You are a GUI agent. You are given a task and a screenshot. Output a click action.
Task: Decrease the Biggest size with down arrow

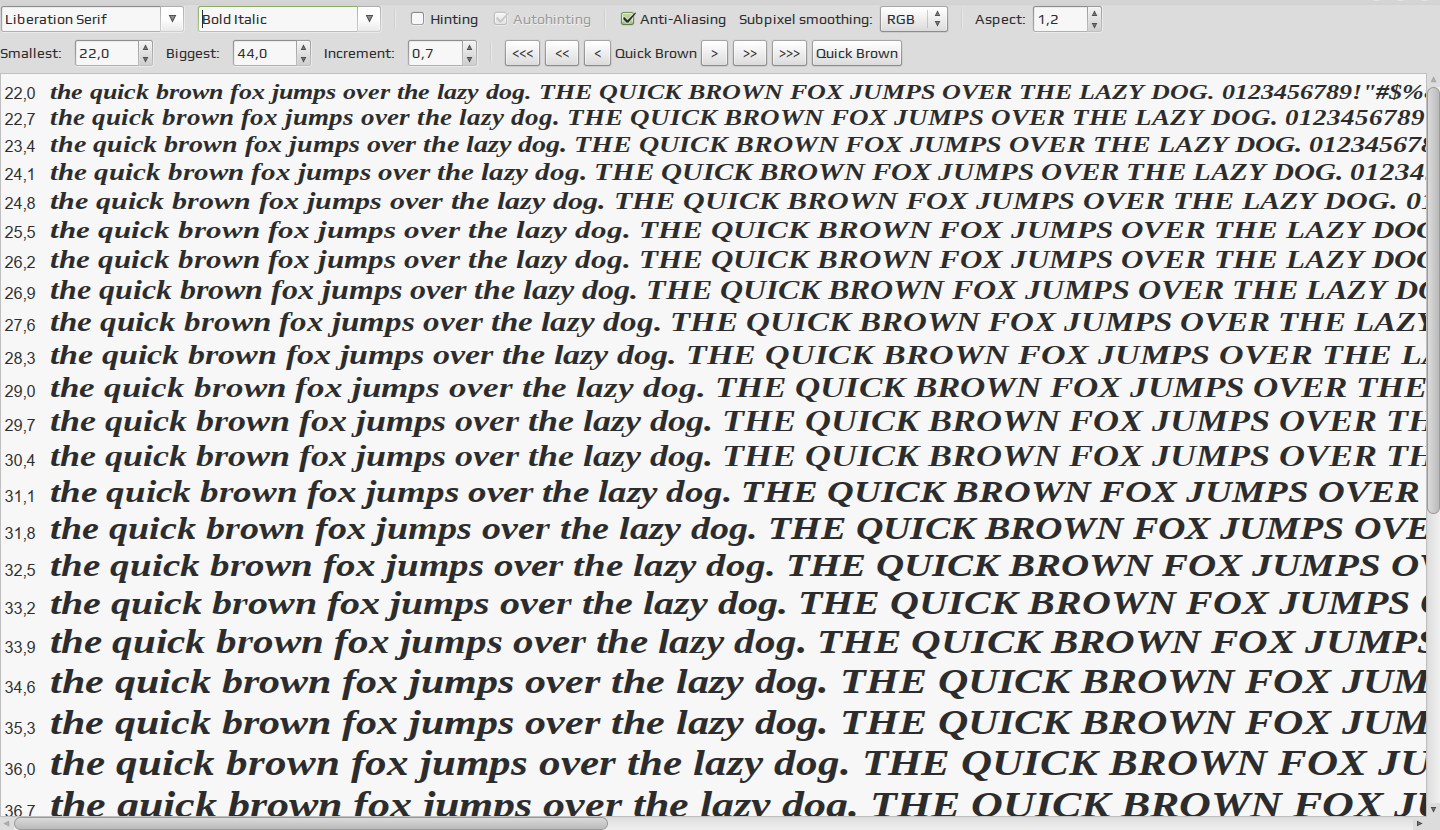(303, 59)
